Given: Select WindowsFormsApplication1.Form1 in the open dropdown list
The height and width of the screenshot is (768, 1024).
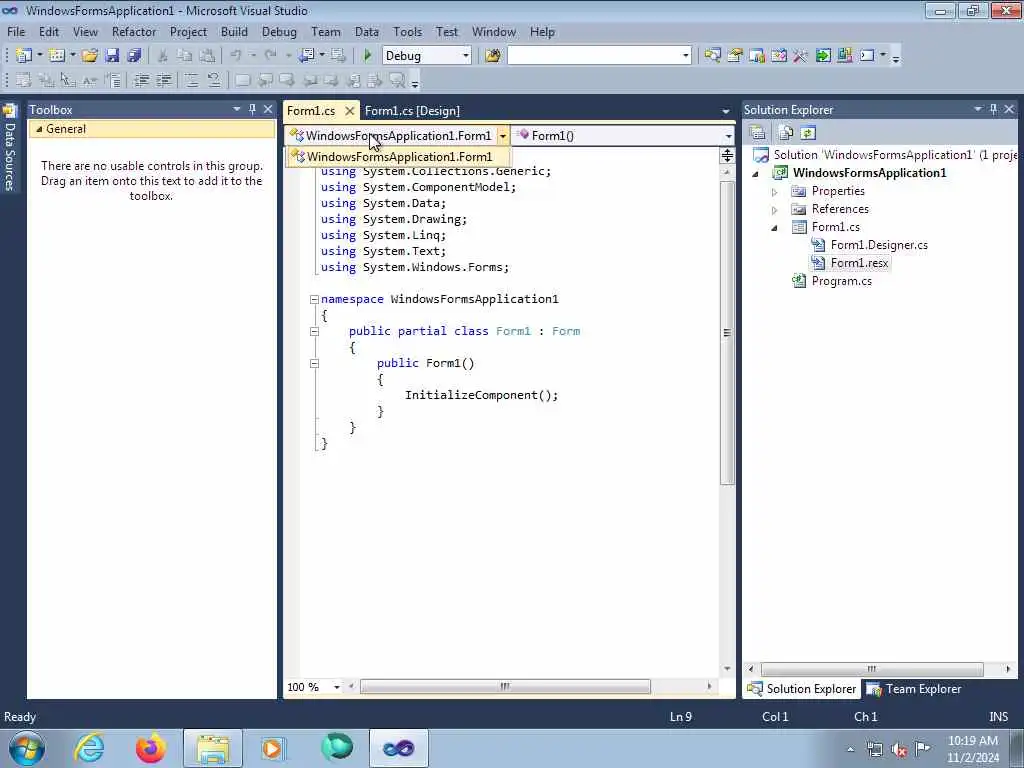Looking at the screenshot, I should pos(398,157).
